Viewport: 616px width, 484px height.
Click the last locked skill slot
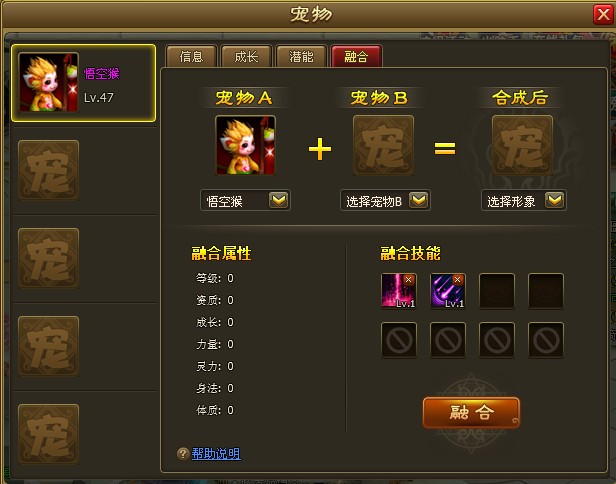tap(546, 340)
